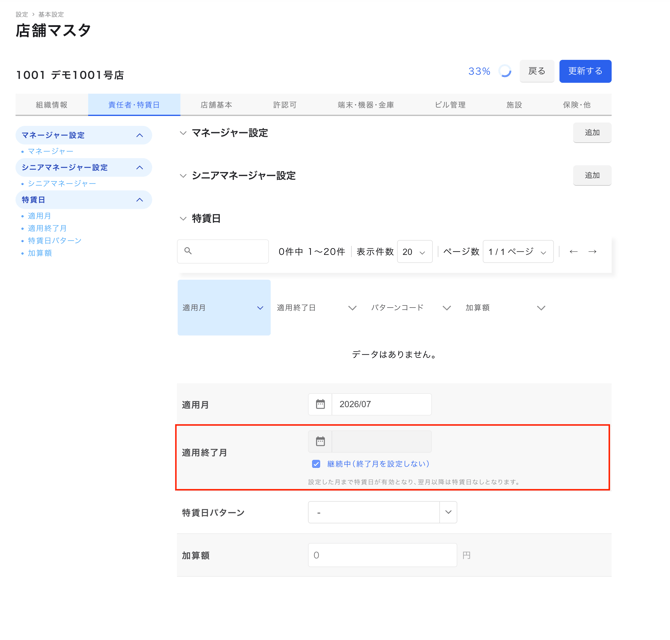Open the 保険・他 tab
Screen dimensions: 670x640
tap(576, 105)
